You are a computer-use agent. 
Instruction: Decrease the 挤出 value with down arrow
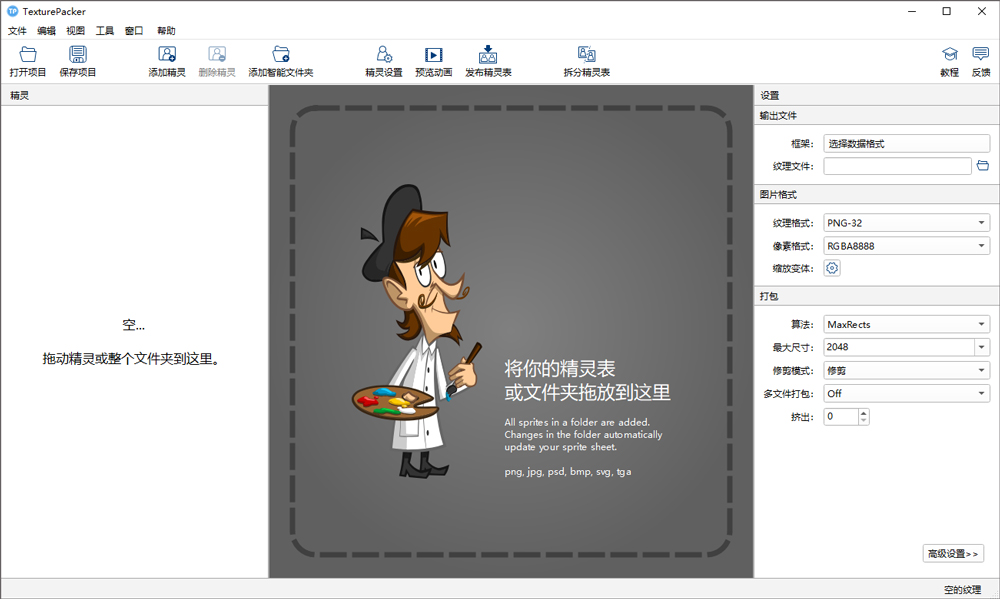click(864, 421)
